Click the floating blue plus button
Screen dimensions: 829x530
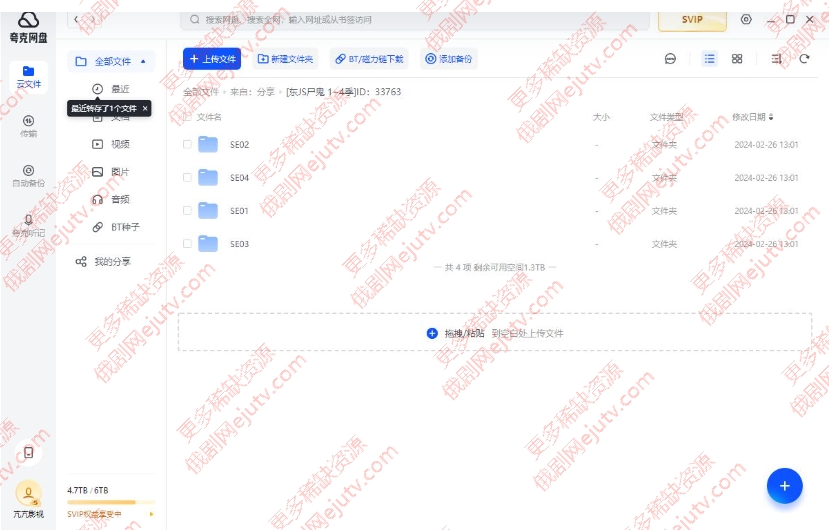(785, 486)
